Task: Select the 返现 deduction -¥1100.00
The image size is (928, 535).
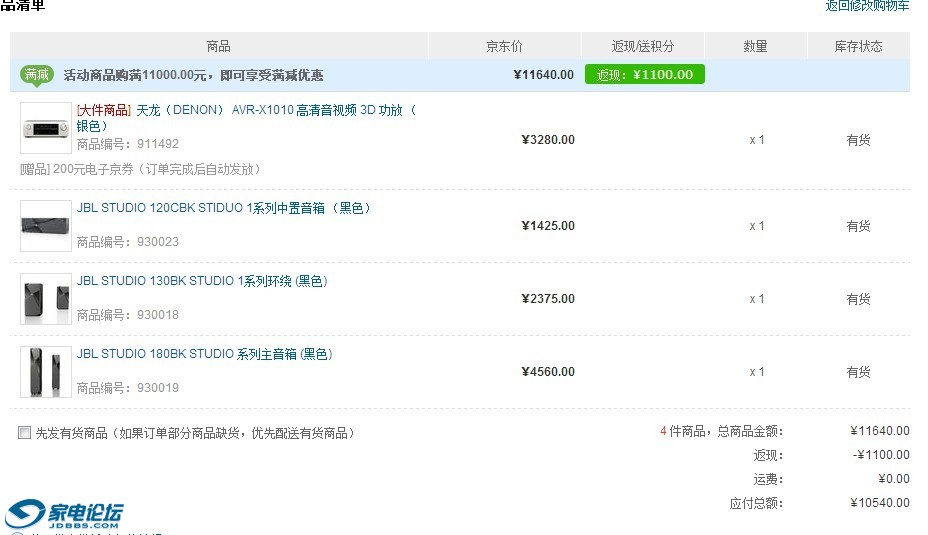Action: click(x=881, y=455)
